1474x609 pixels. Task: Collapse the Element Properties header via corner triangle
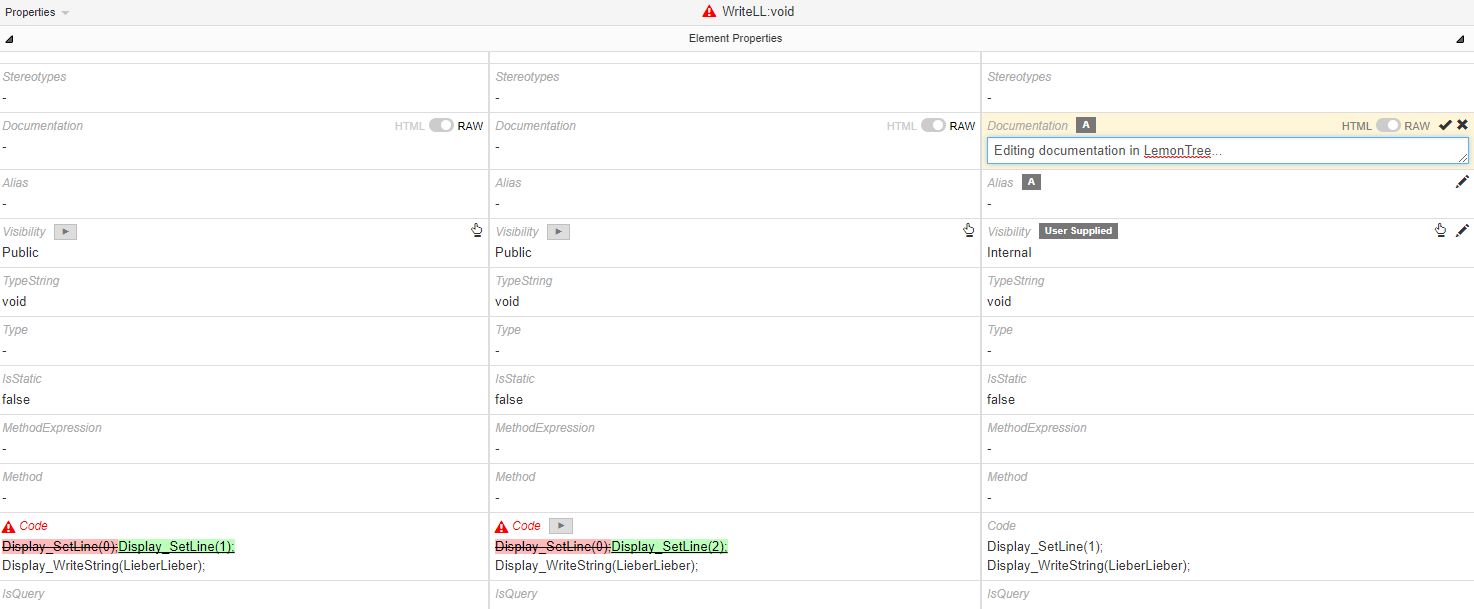(9, 38)
